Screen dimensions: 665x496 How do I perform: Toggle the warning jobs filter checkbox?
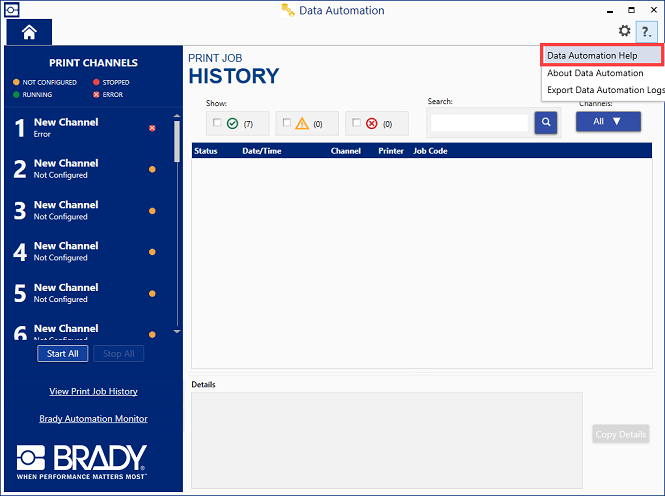(x=287, y=123)
